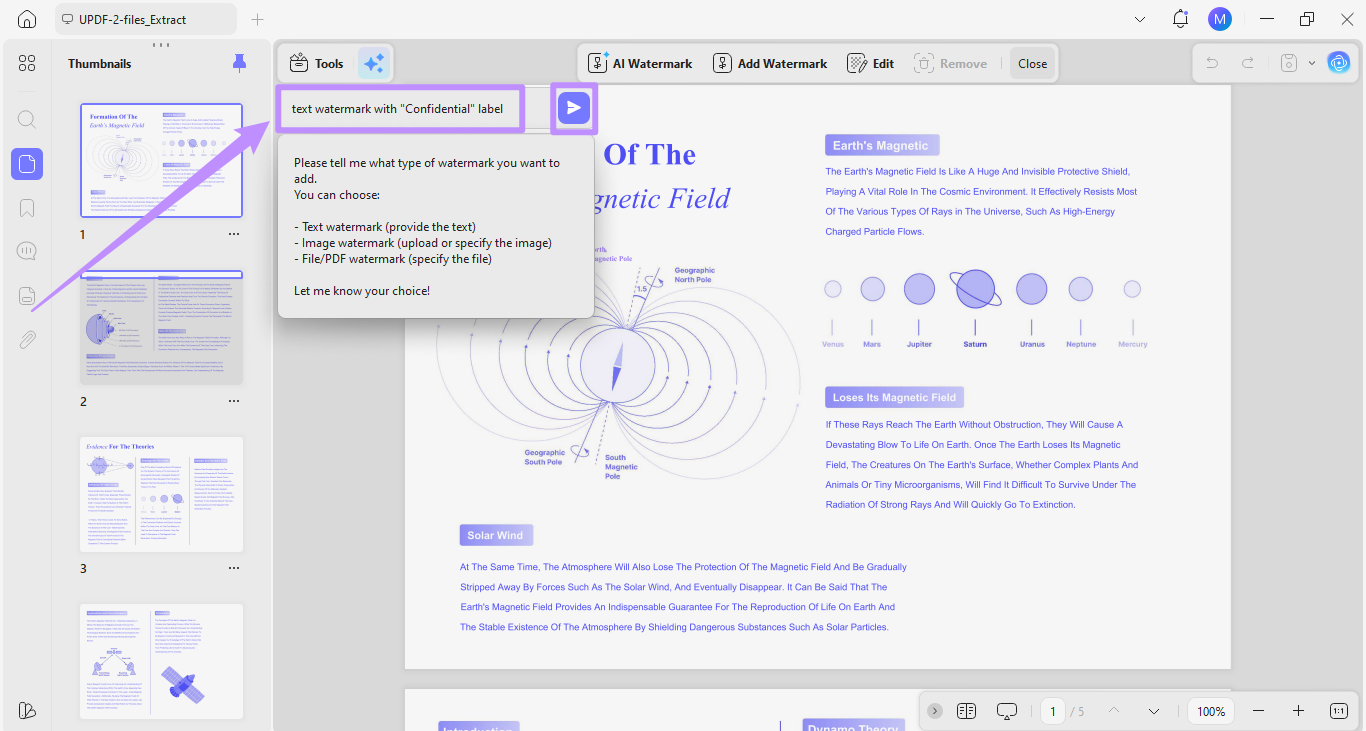
Task: Select page 4 thumbnail
Action: point(161,661)
